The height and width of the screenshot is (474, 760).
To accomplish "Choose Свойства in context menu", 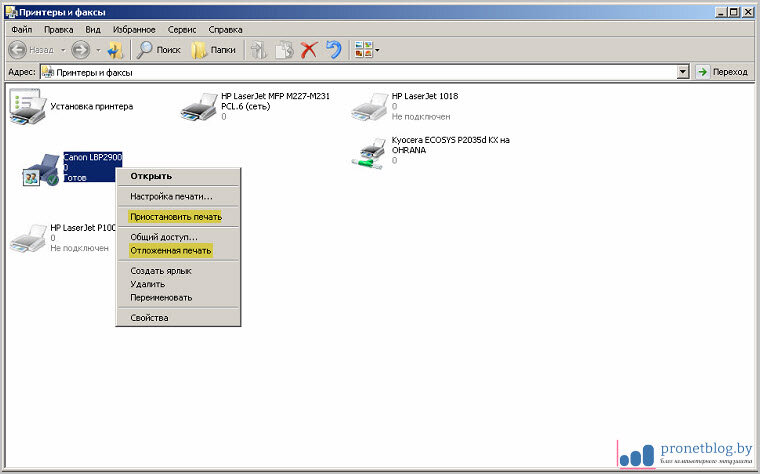I will click(x=178, y=318).
